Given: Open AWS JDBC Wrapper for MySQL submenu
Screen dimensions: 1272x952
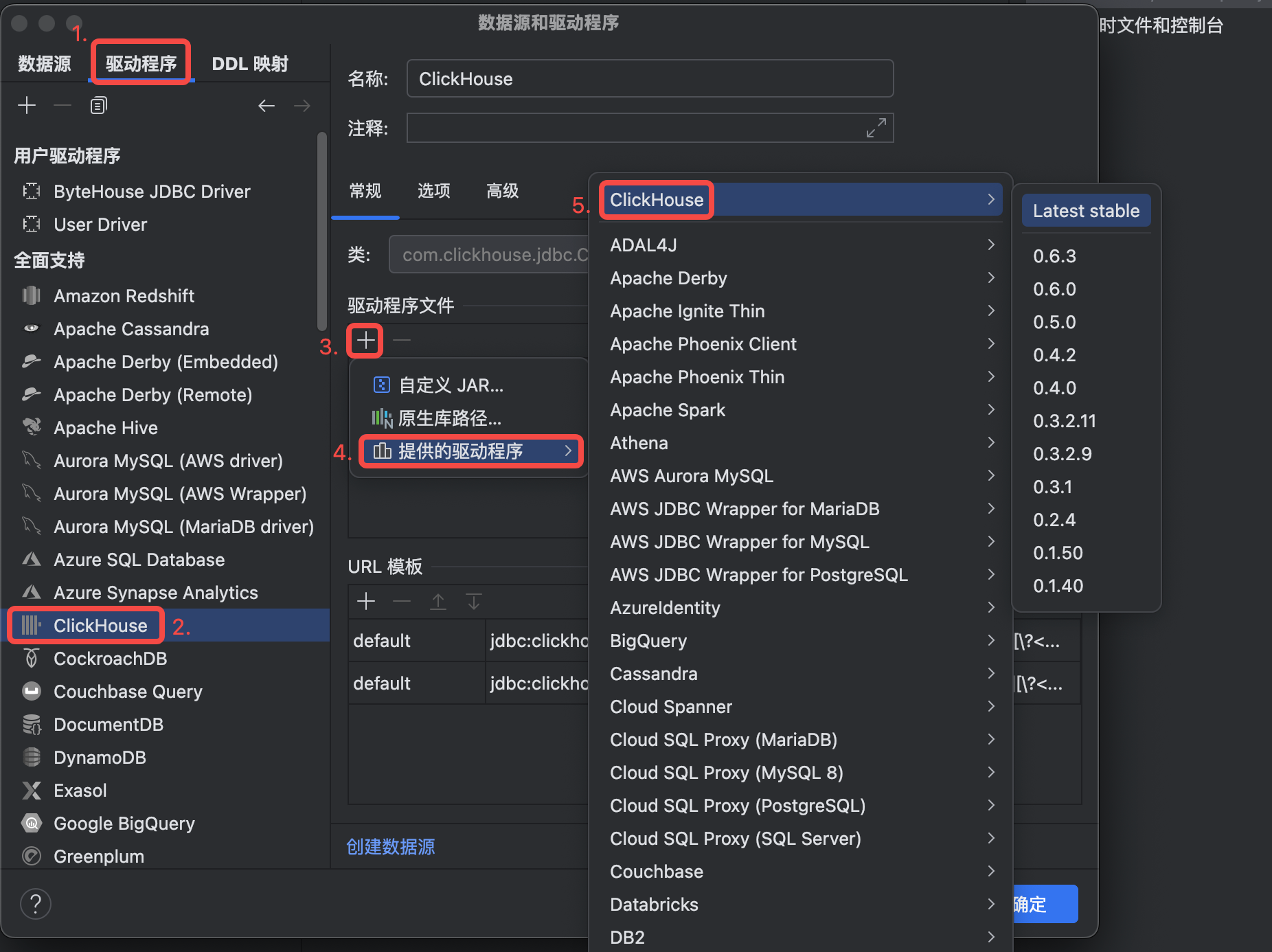Looking at the screenshot, I should [801, 541].
